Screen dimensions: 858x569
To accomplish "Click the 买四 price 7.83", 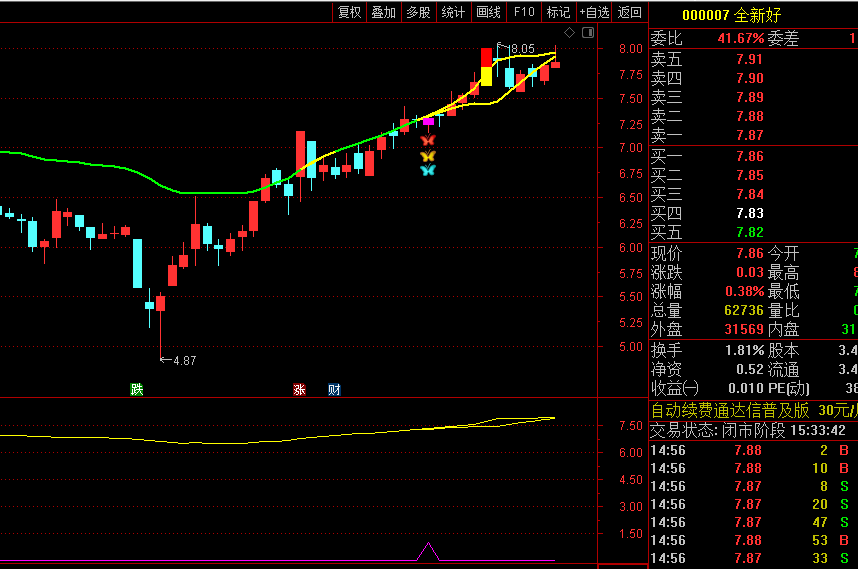I will coord(749,213).
